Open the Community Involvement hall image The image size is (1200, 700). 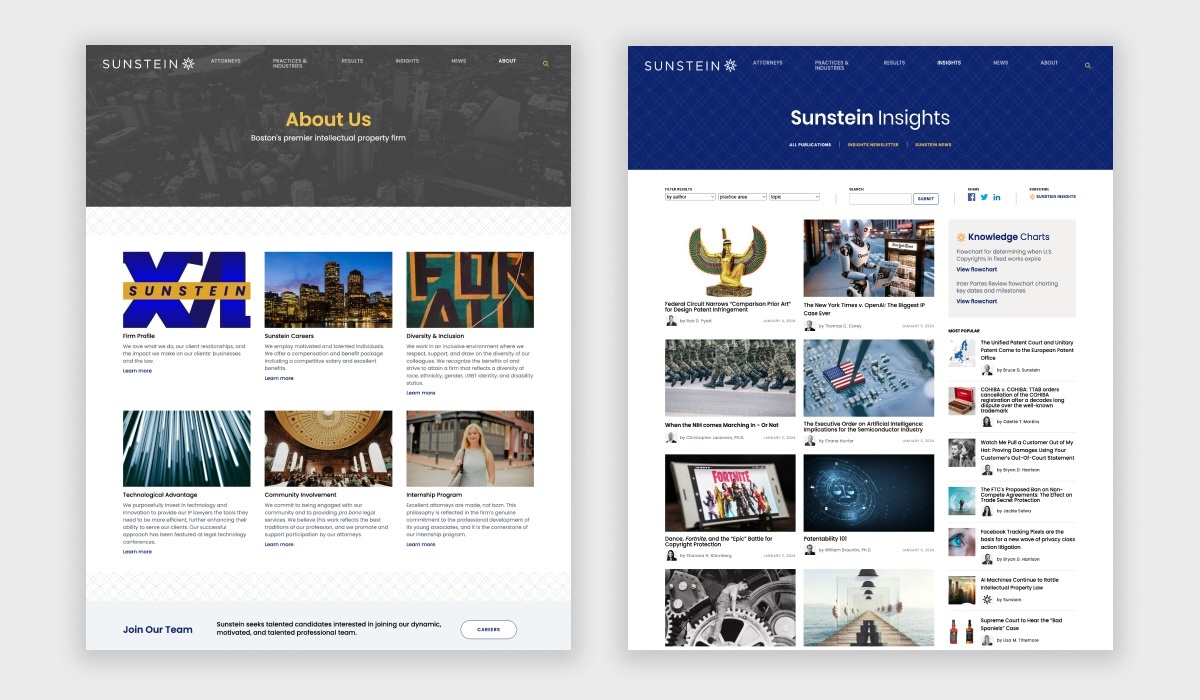click(x=328, y=449)
